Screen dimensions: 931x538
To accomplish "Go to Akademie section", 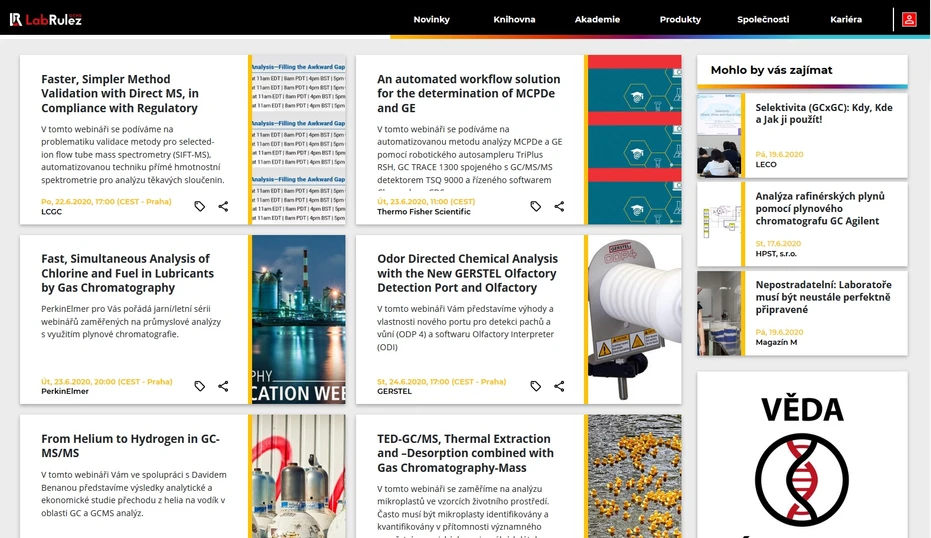I will [x=597, y=19].
